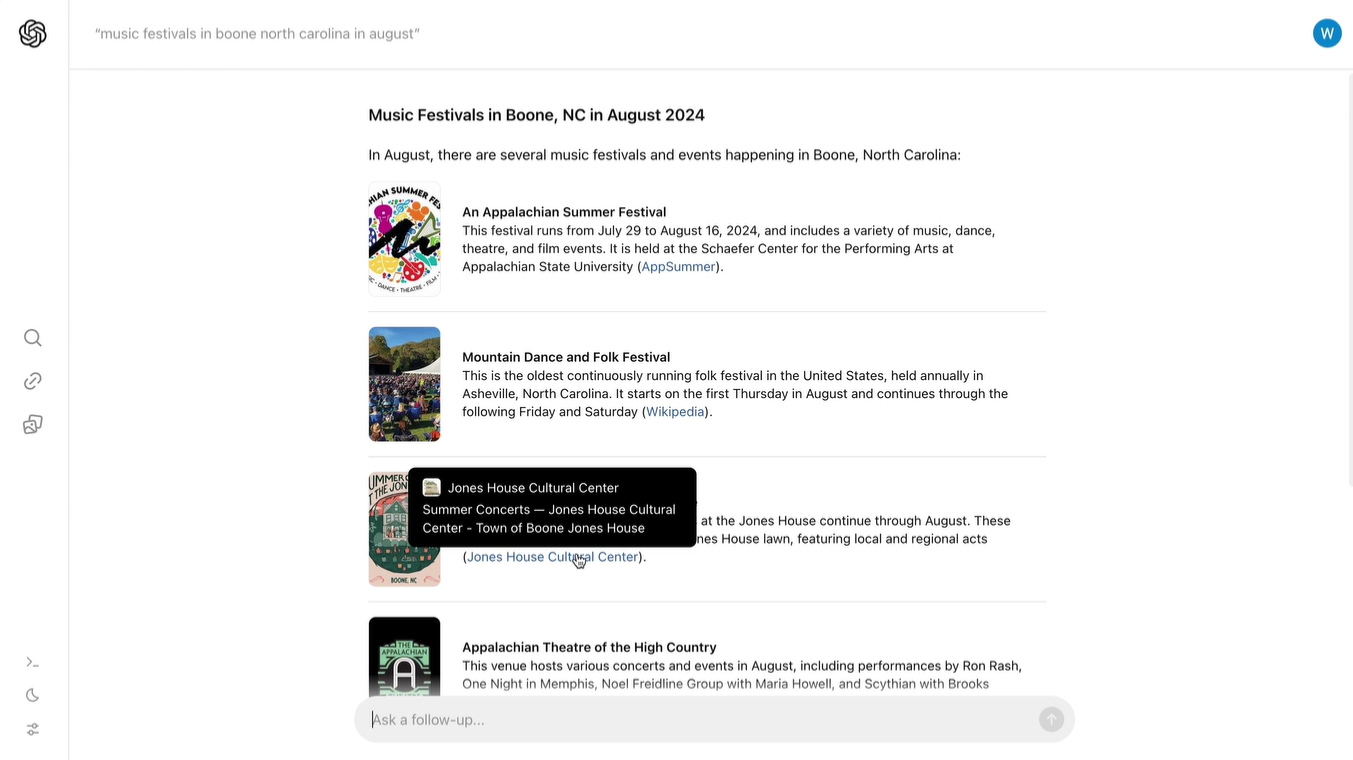Open the settings sliders icon
1353x760 pixels.
pos(33,729)
